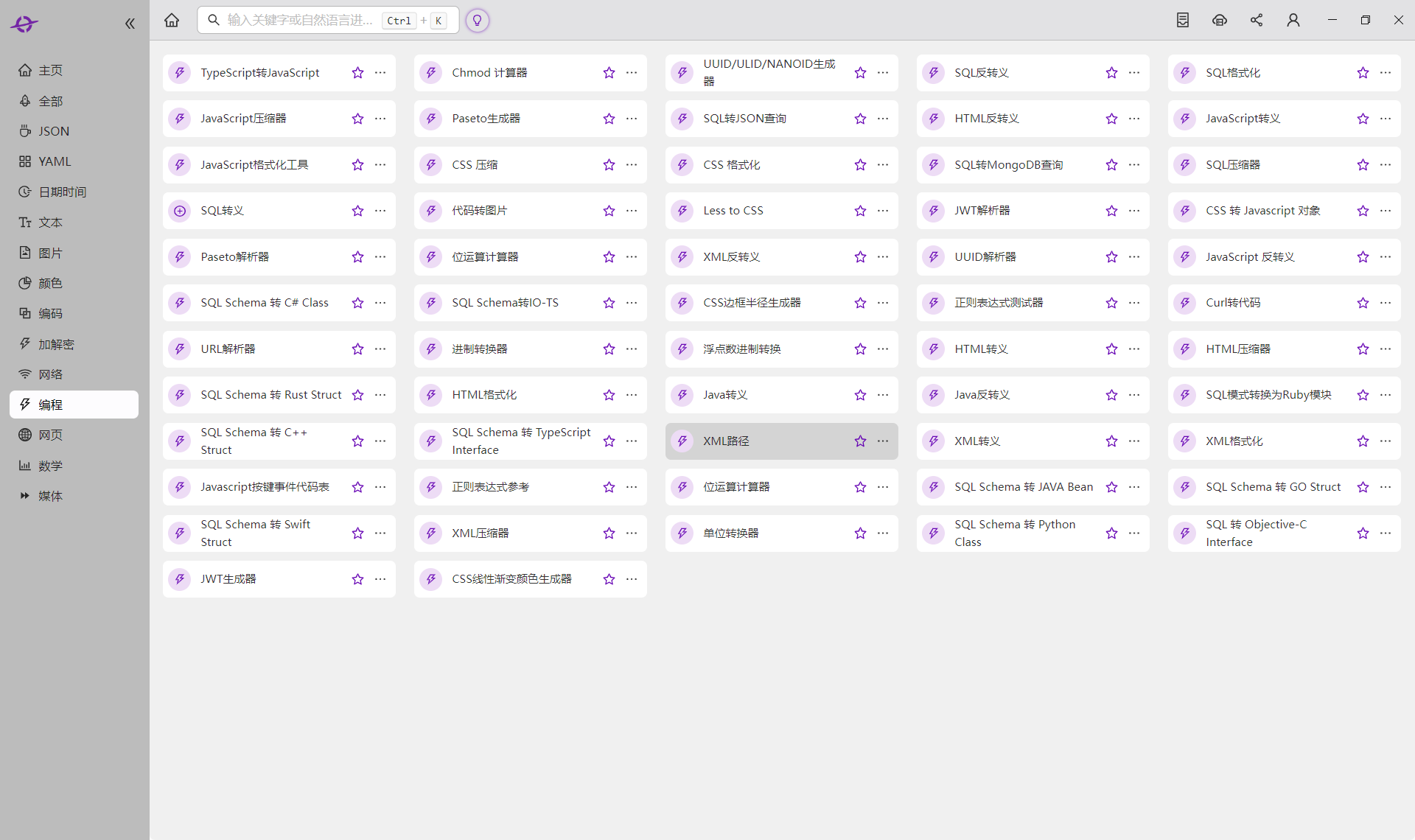This screenshot has width=1415, height=840.
Task: Open SQL Schema 转 Python Class
Action: coord(1033,533)
